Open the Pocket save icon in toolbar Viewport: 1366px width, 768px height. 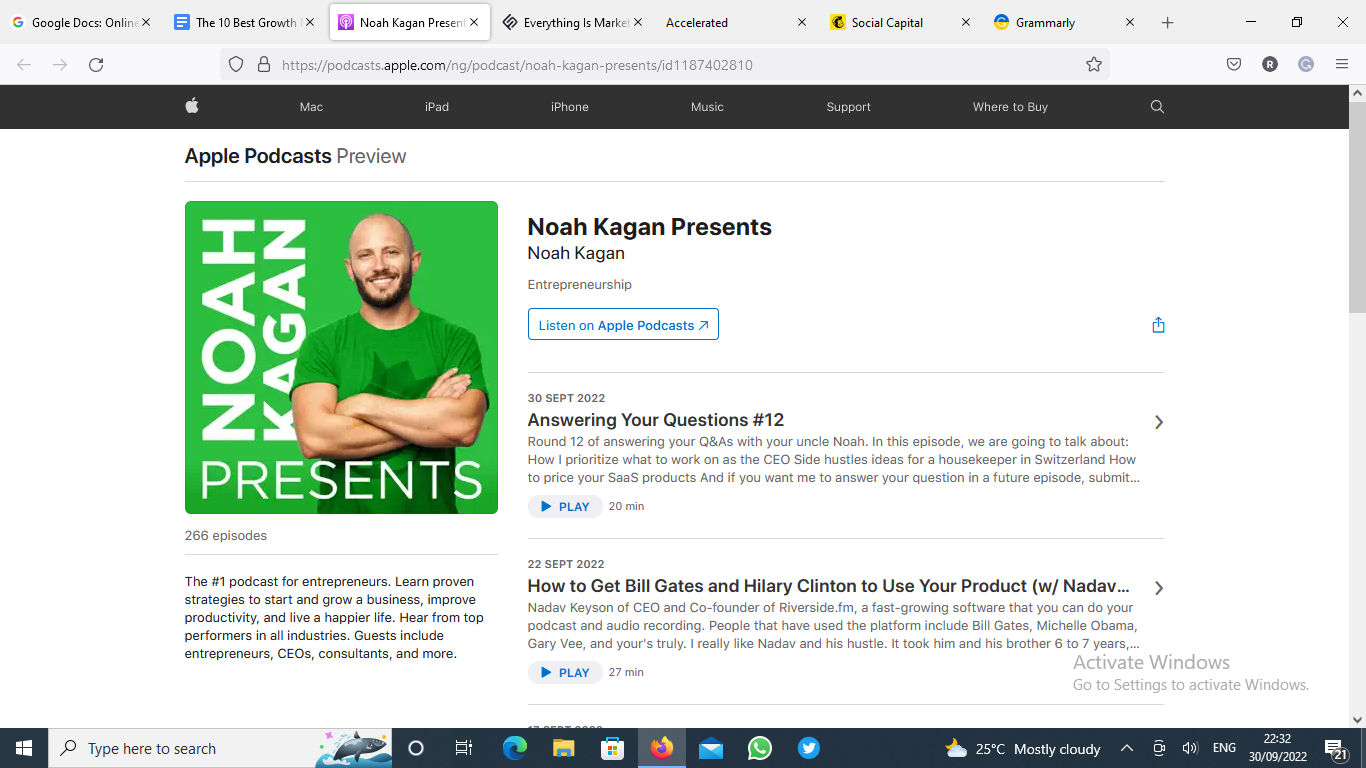point(1234,64)
